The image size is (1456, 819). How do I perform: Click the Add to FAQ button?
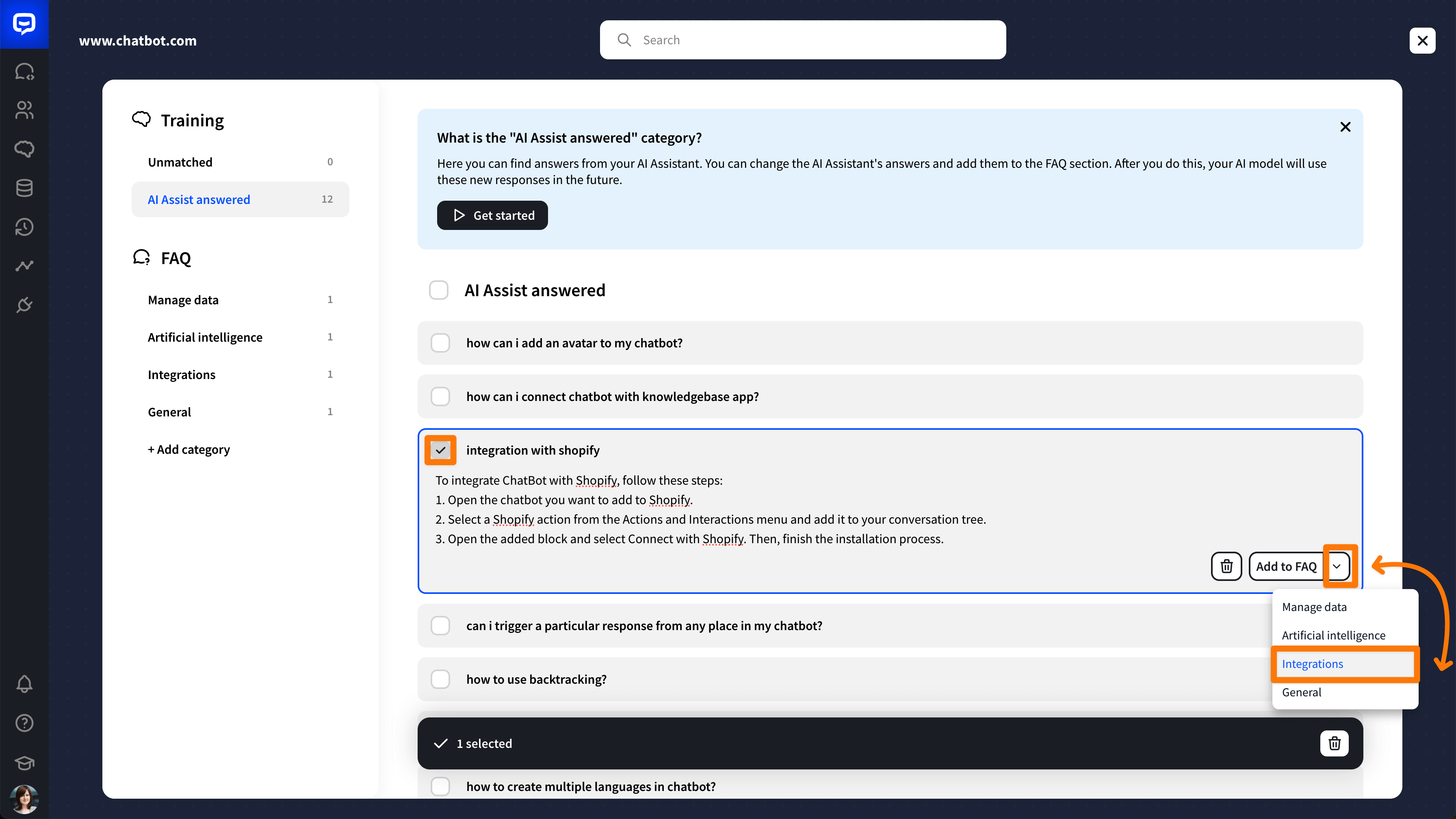click(1287, 566)
